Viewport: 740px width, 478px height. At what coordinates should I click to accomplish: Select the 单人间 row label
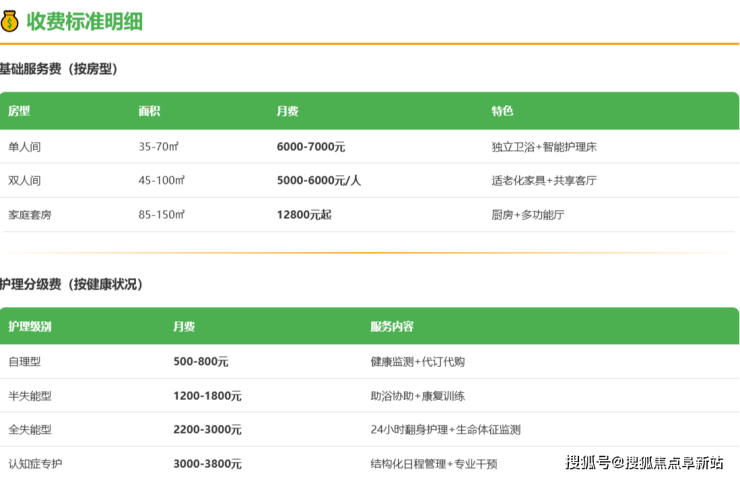[25, 147]
